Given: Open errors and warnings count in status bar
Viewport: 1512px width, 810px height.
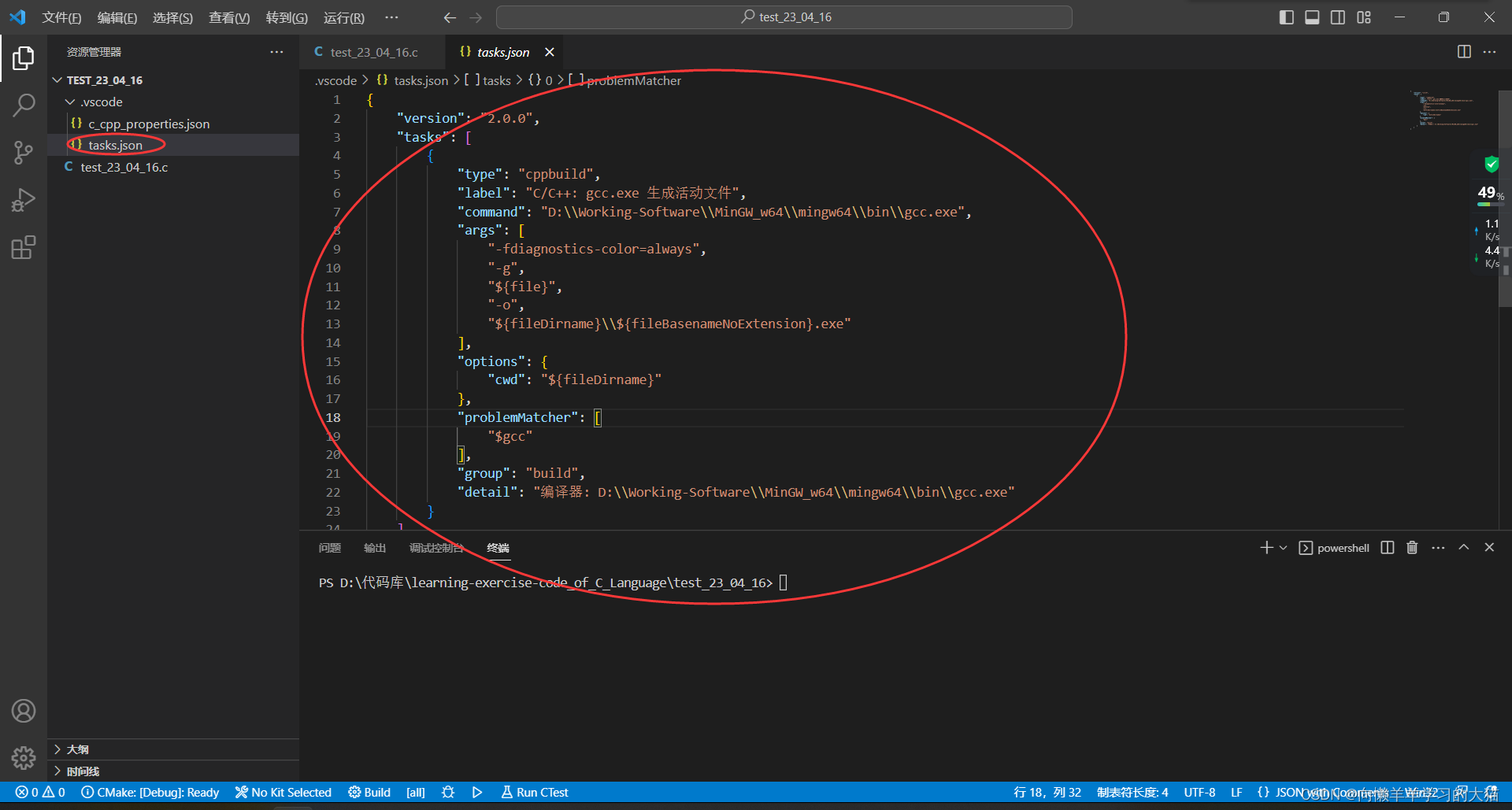Looking at the screenshot, I should click(x=40, y=793).
